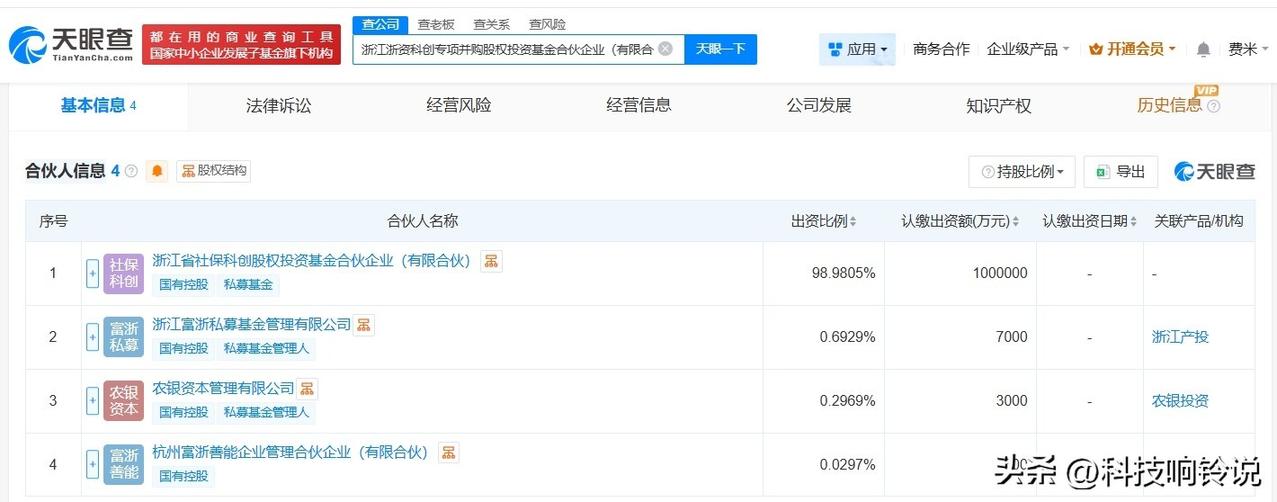Image resolution: width=1277 pixels, height=502 pixels.
Task: Open the 开通会员 membership dropdown
Action: click(1132, 49)
